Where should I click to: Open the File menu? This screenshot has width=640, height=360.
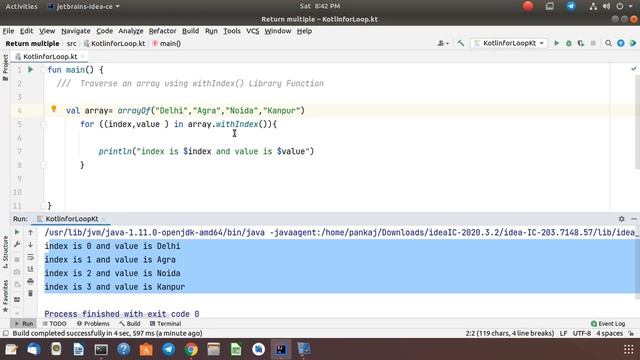coord(8,31)
